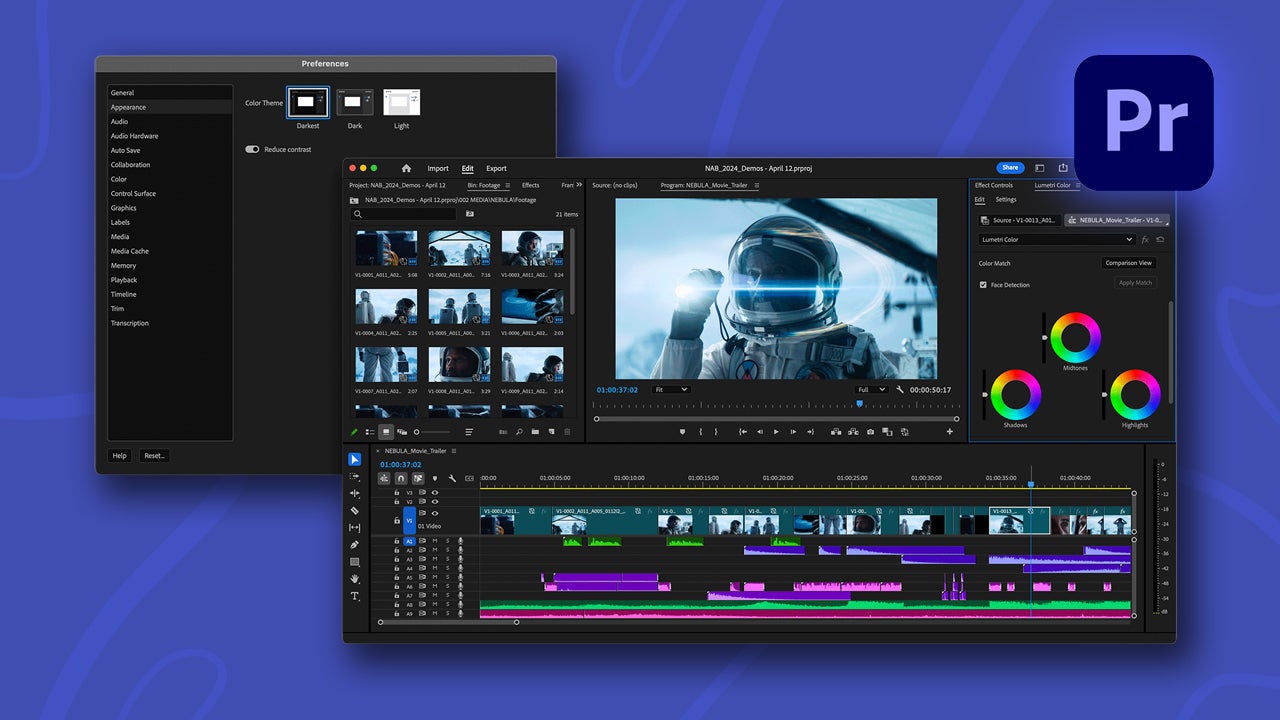Open the Fit zoom level dropdown
This screenshot has height=720, width=1280.
[x=671, y=389]
